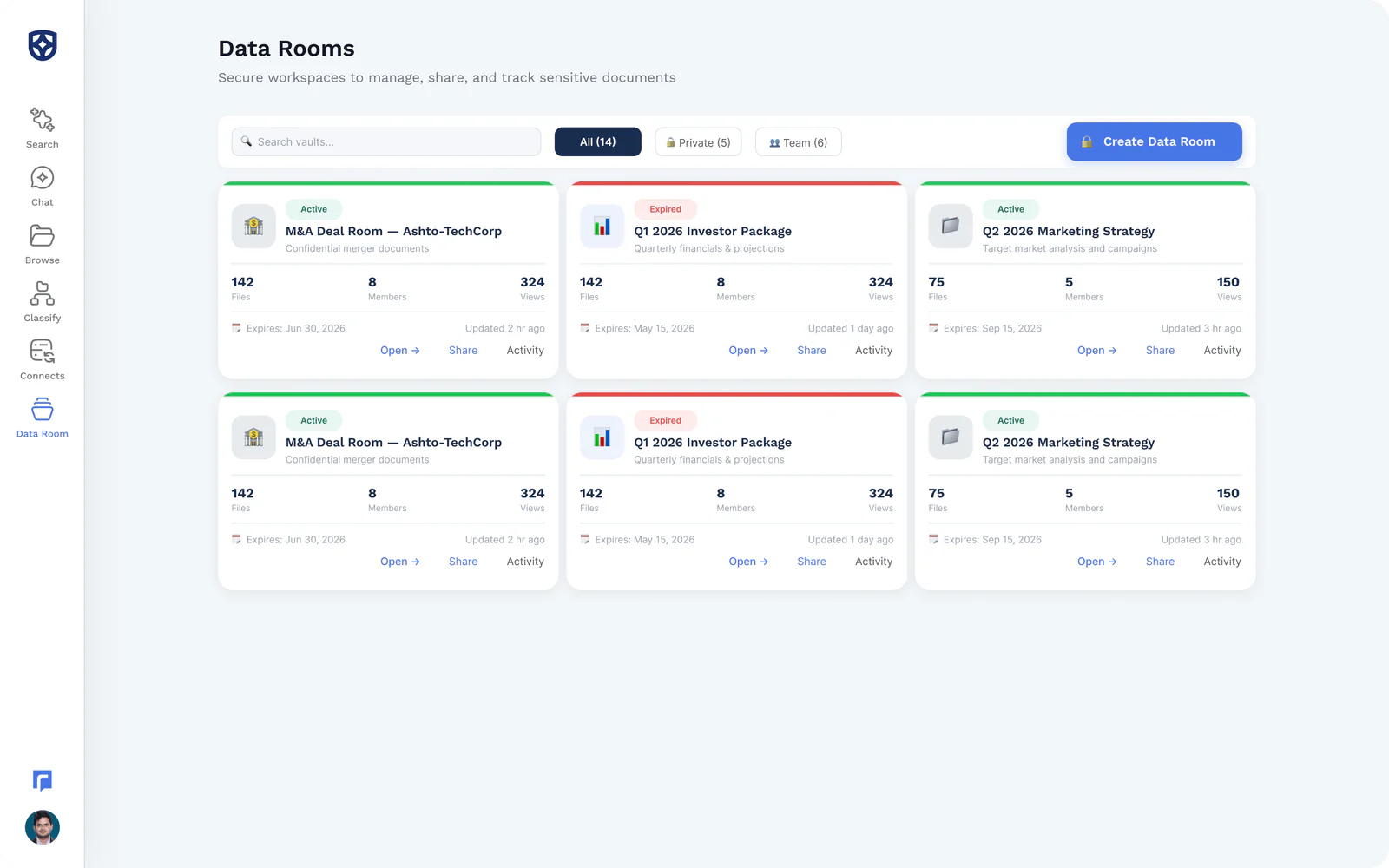Image resolution: width=1389 pixels, height=868 pixels.
Task: View Activity for the bottom-row M&A Deal Room
Action: click(x=525, y=562)
